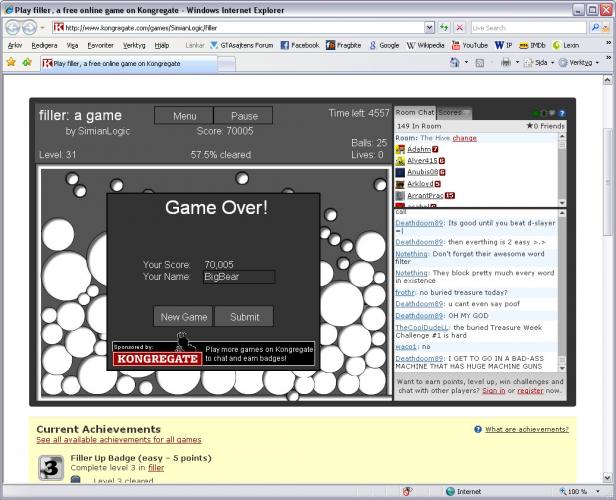Click the Your Name input field

point(238,277)
